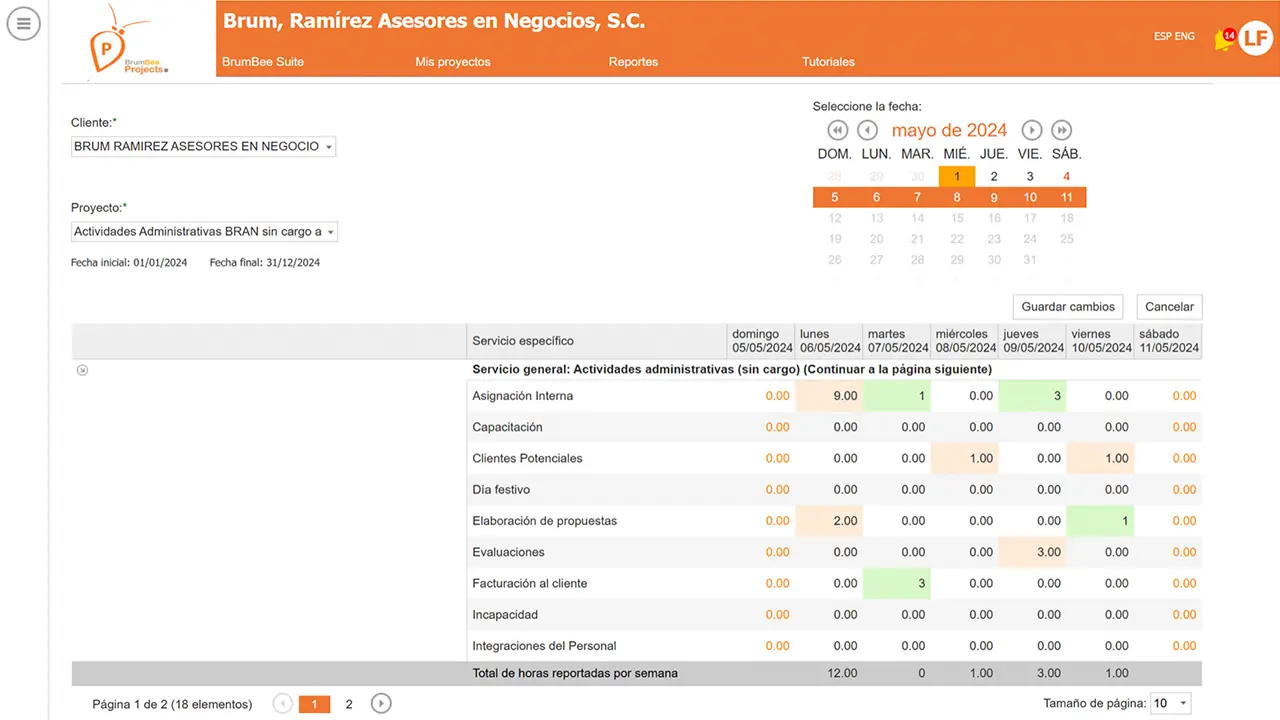Viewport: 1280px width, 720px height.
Task: Select May 3 in the calendar
Action: [x=1030, y=176]
